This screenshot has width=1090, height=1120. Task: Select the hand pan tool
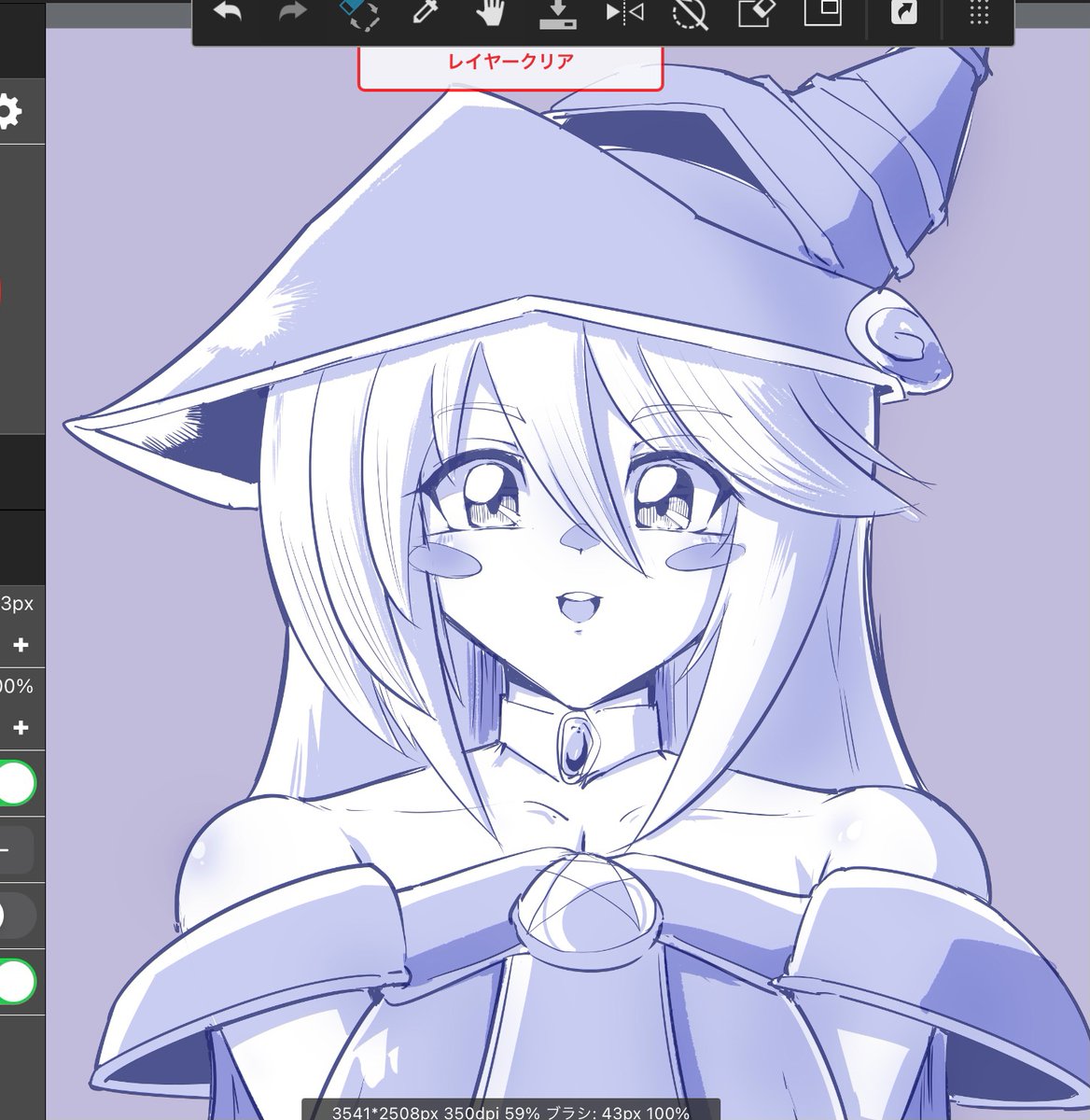click(491, 13)
